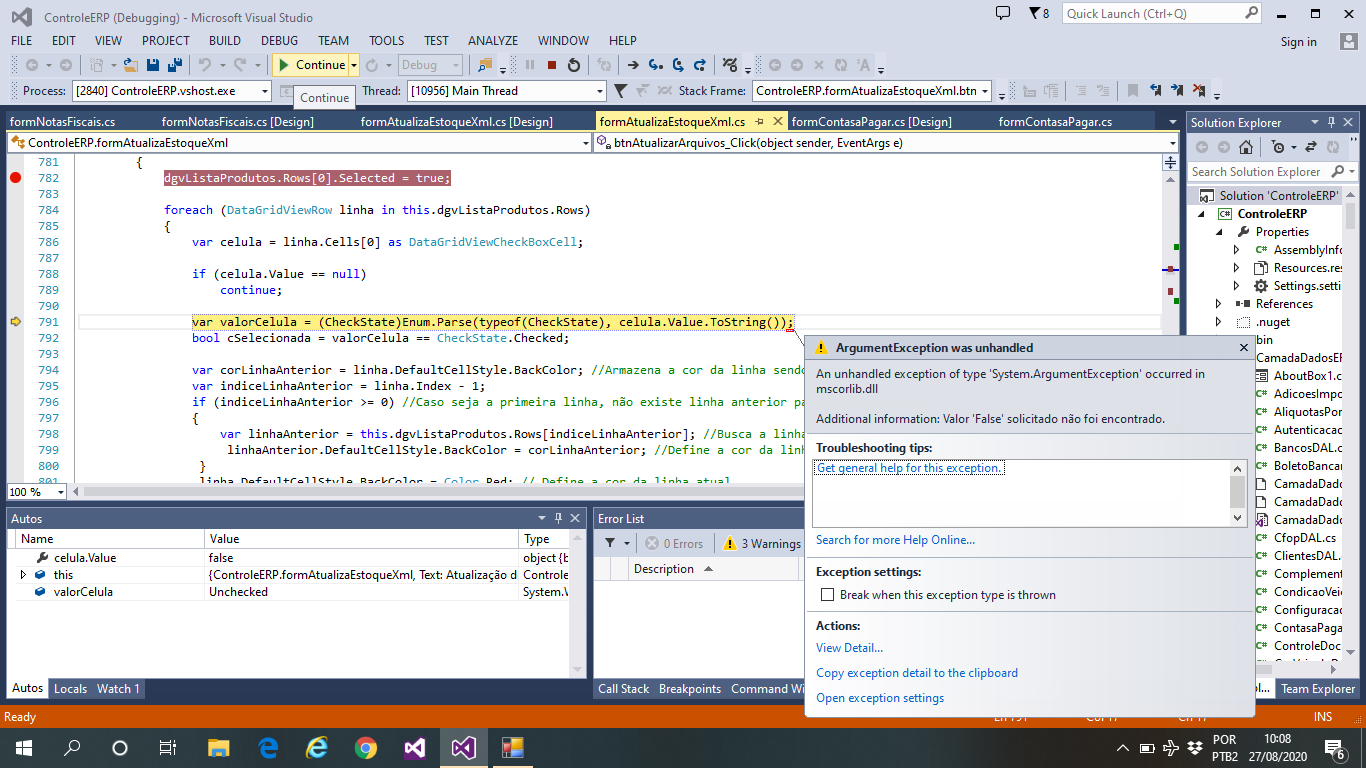Toggle the 0 Errors filter
1366x768 pixels.
coord(674,544)
